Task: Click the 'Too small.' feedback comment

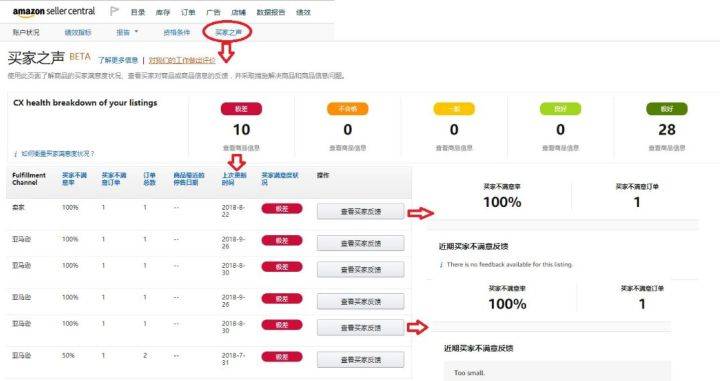Action: click(469, 373)
